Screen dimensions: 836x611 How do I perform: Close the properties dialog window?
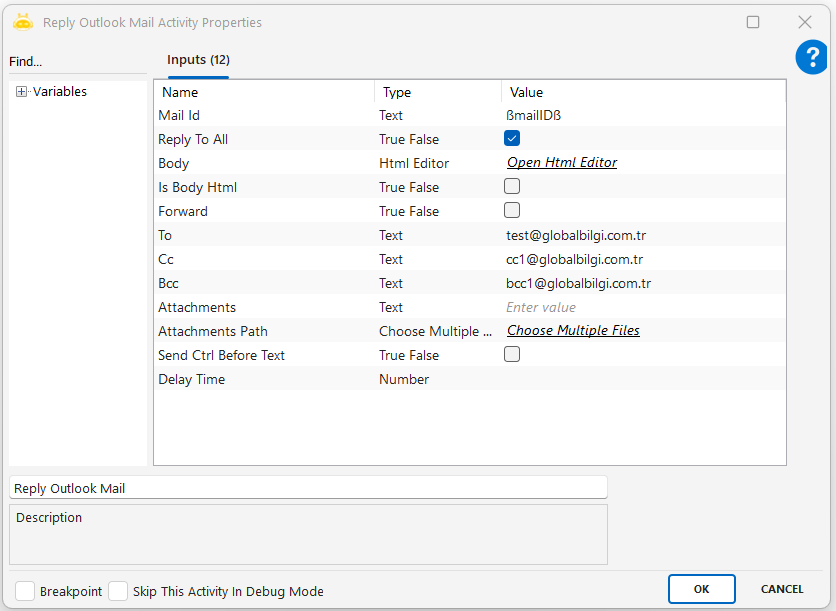click(804, 22)
